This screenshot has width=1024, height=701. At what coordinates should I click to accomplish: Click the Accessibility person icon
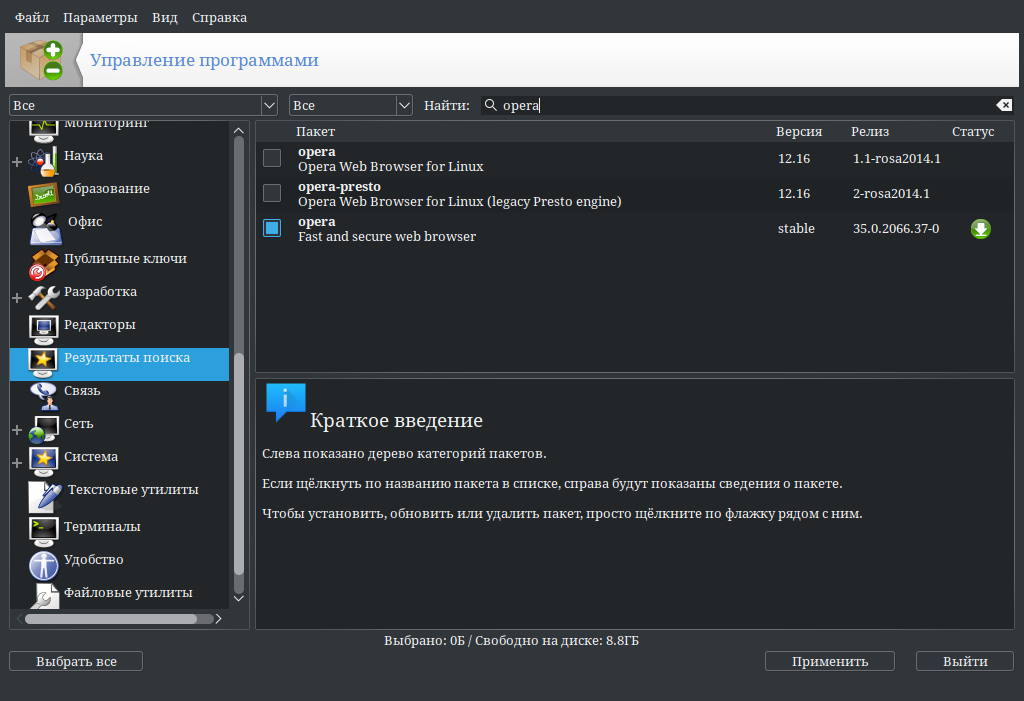(44, 565)
